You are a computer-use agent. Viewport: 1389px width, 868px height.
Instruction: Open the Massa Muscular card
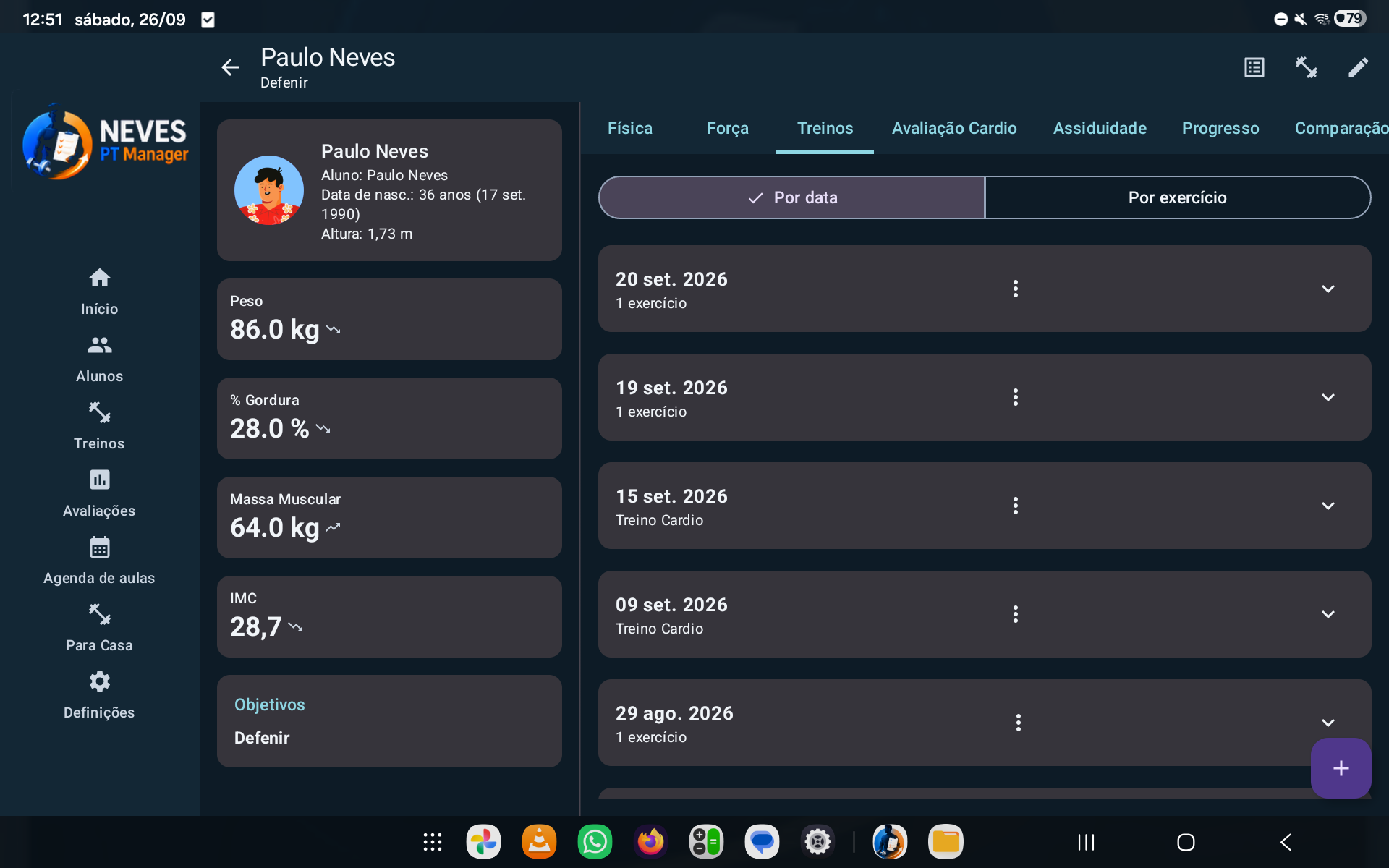click(x=389, y=517)
